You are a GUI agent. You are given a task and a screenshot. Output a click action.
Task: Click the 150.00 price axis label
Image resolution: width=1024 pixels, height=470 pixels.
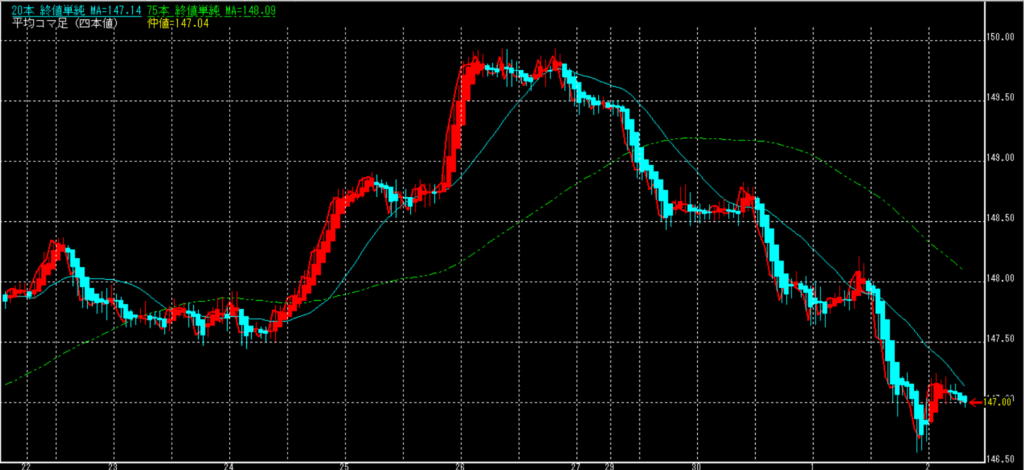click(x=1000, y=38)
